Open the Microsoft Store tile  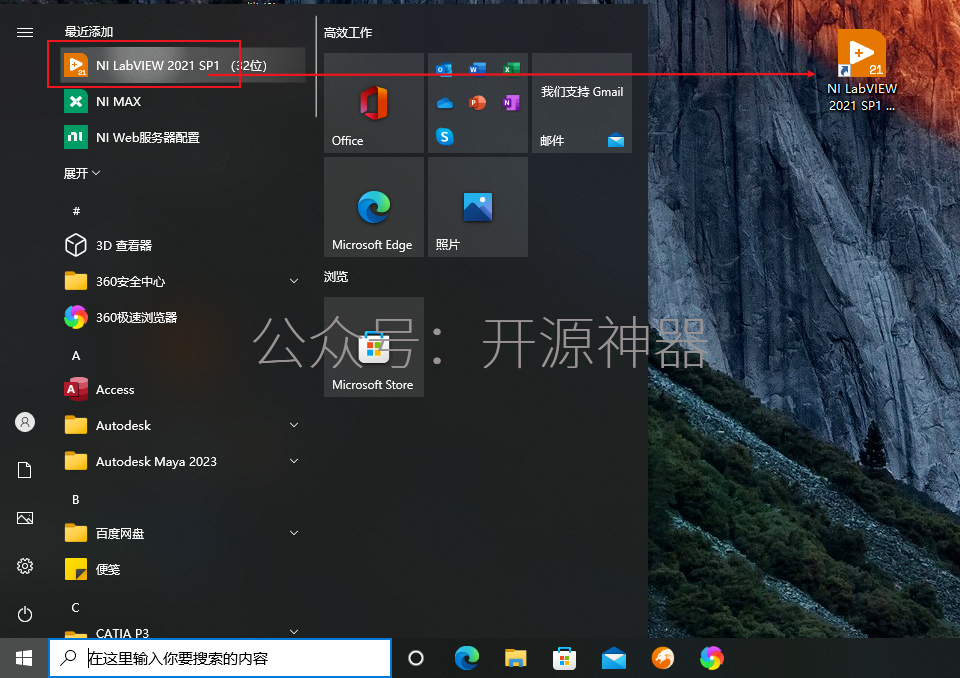(x=373, y=347)
